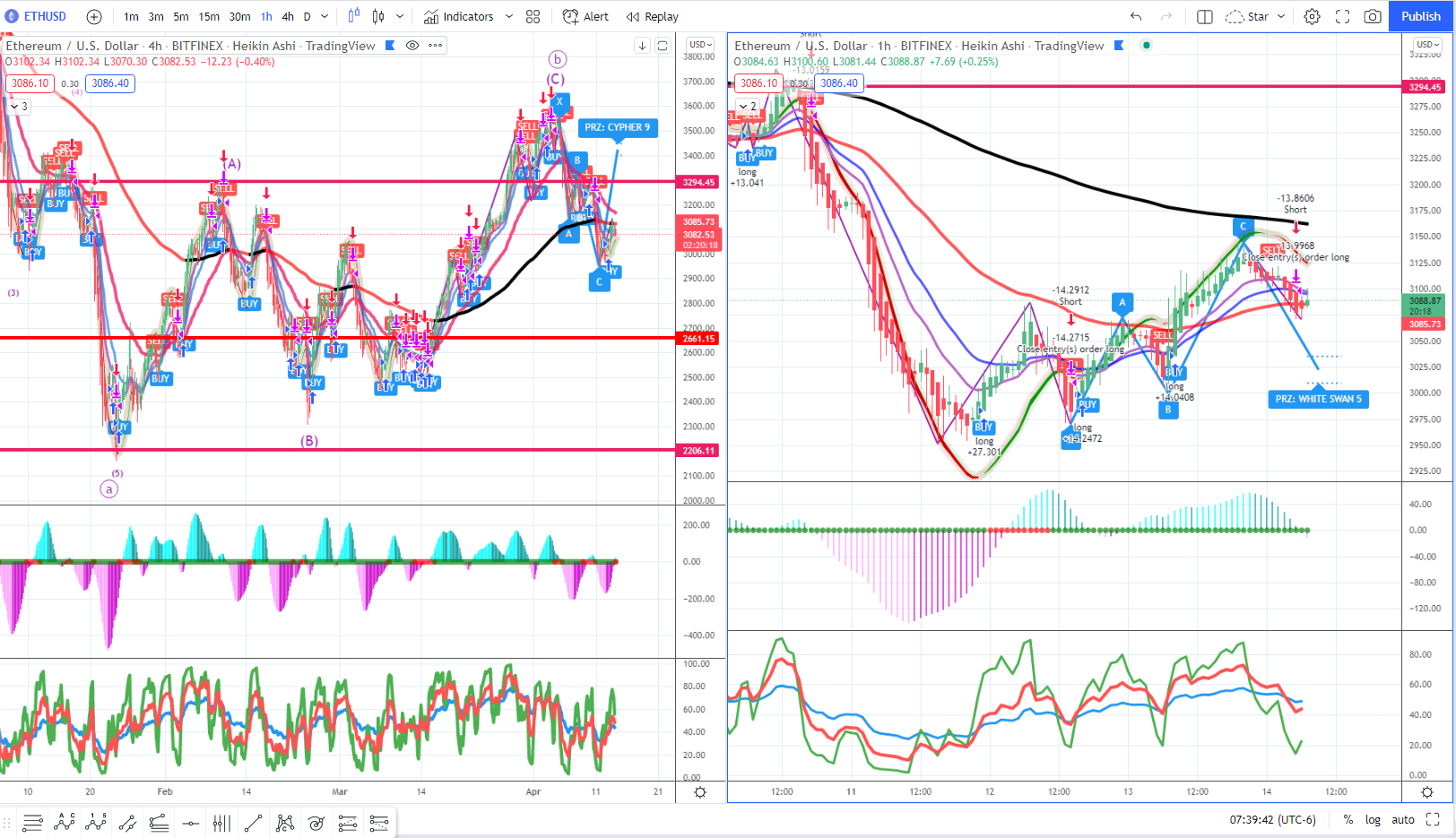Open the Indicators dialog
Screen dimensions: 1456x838
point(459,16)
